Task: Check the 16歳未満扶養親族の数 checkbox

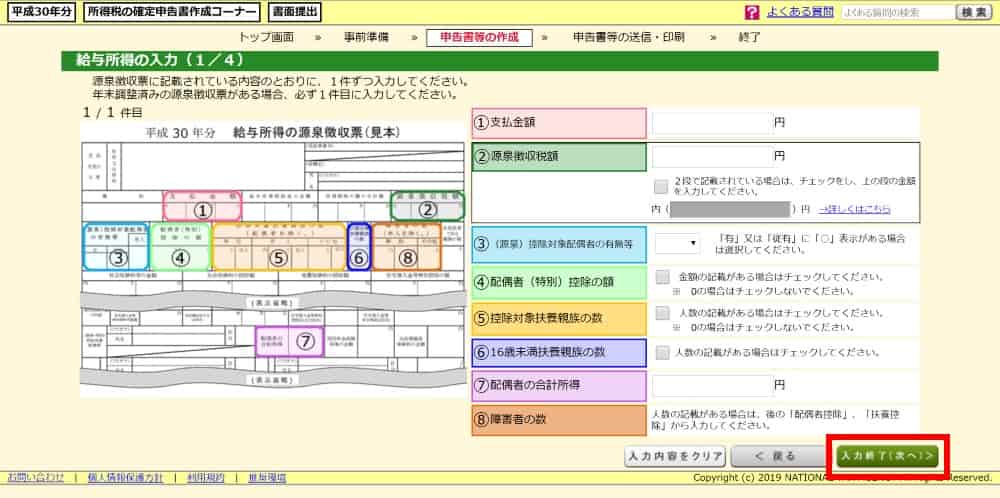Action: [662, 352]
